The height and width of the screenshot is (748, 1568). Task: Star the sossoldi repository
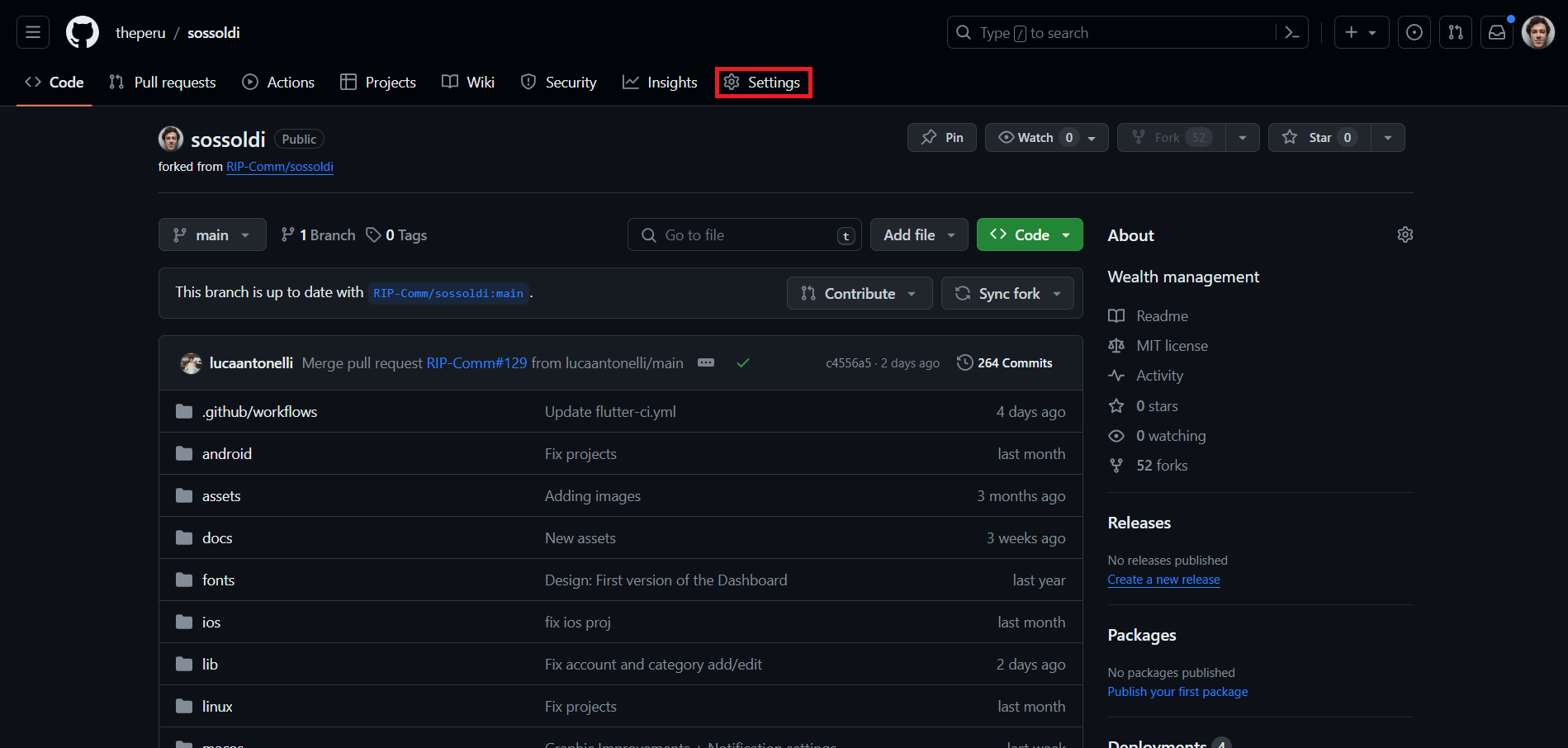[1319, 137]
